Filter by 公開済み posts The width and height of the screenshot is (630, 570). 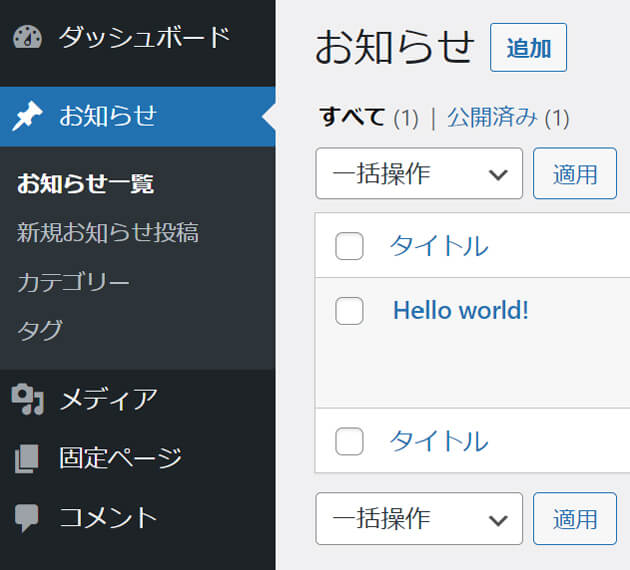pyautogui.click(x=492, y=117)
